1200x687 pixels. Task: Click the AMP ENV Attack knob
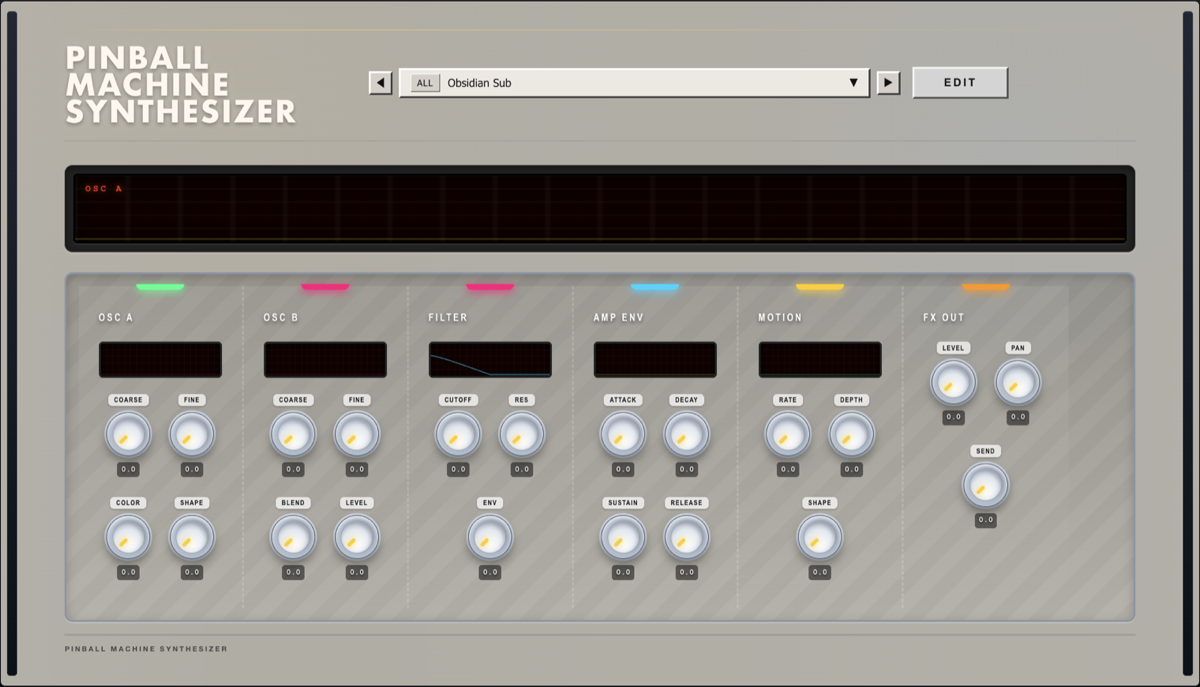[x=623, y=435]
